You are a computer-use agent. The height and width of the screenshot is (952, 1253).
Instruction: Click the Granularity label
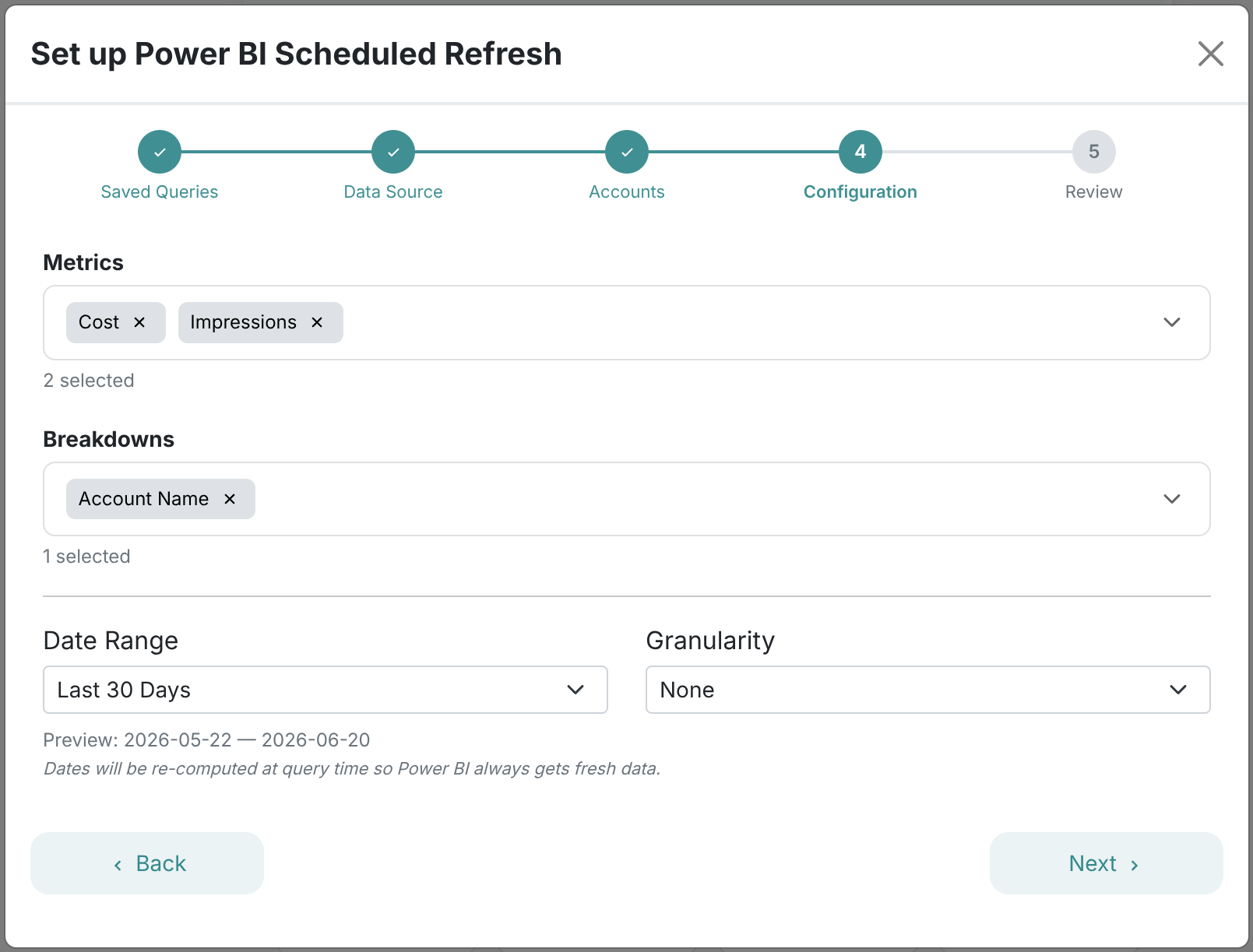[x=710, y=641]
